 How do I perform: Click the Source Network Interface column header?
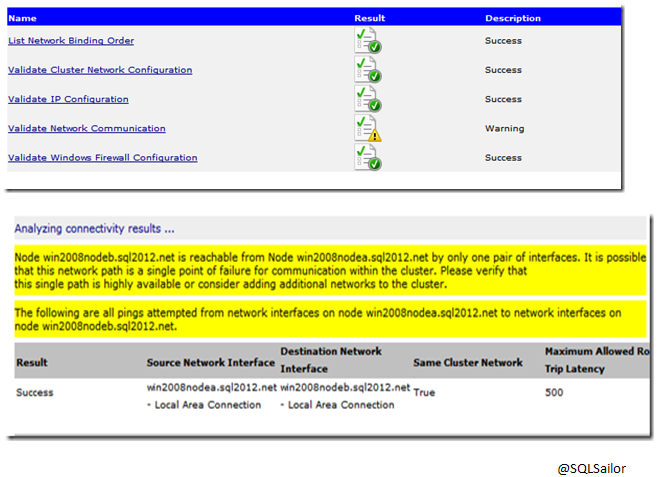tap(209, 362)
